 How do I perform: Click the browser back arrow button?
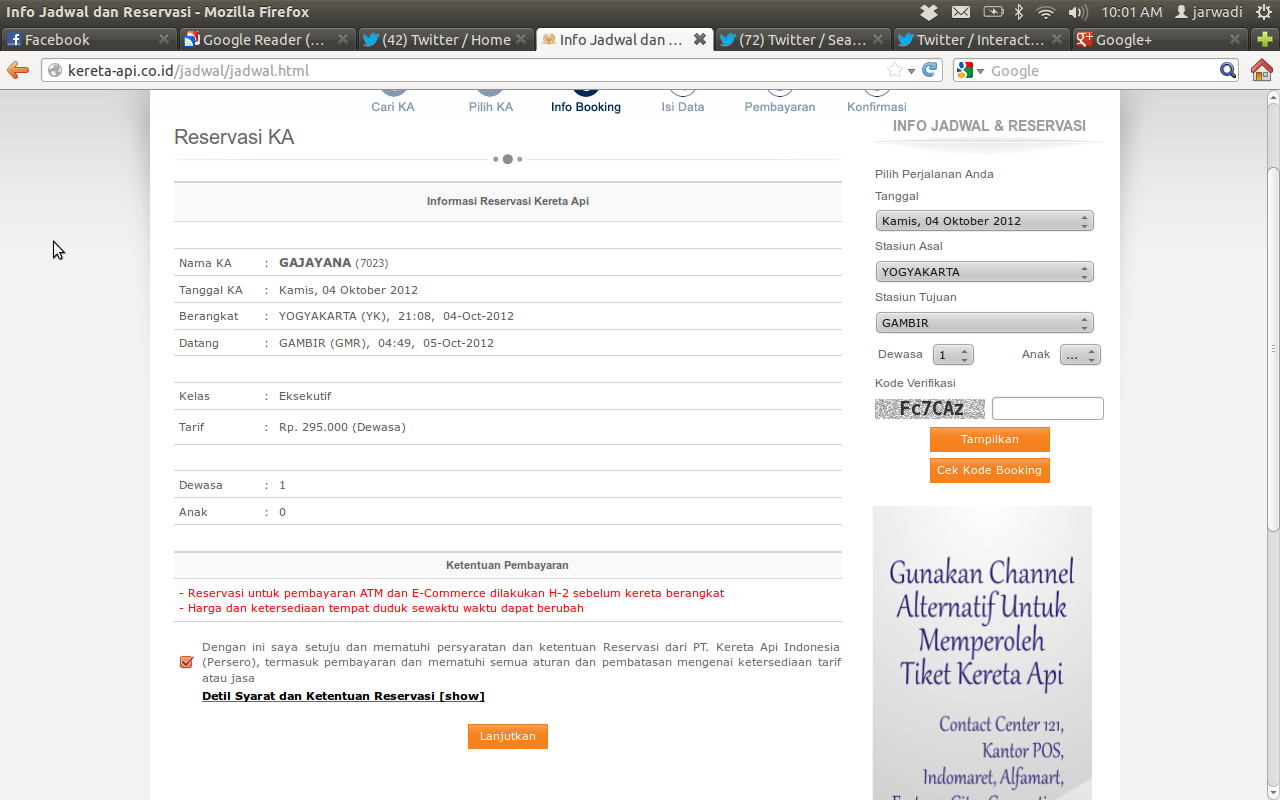pos(18,70)
